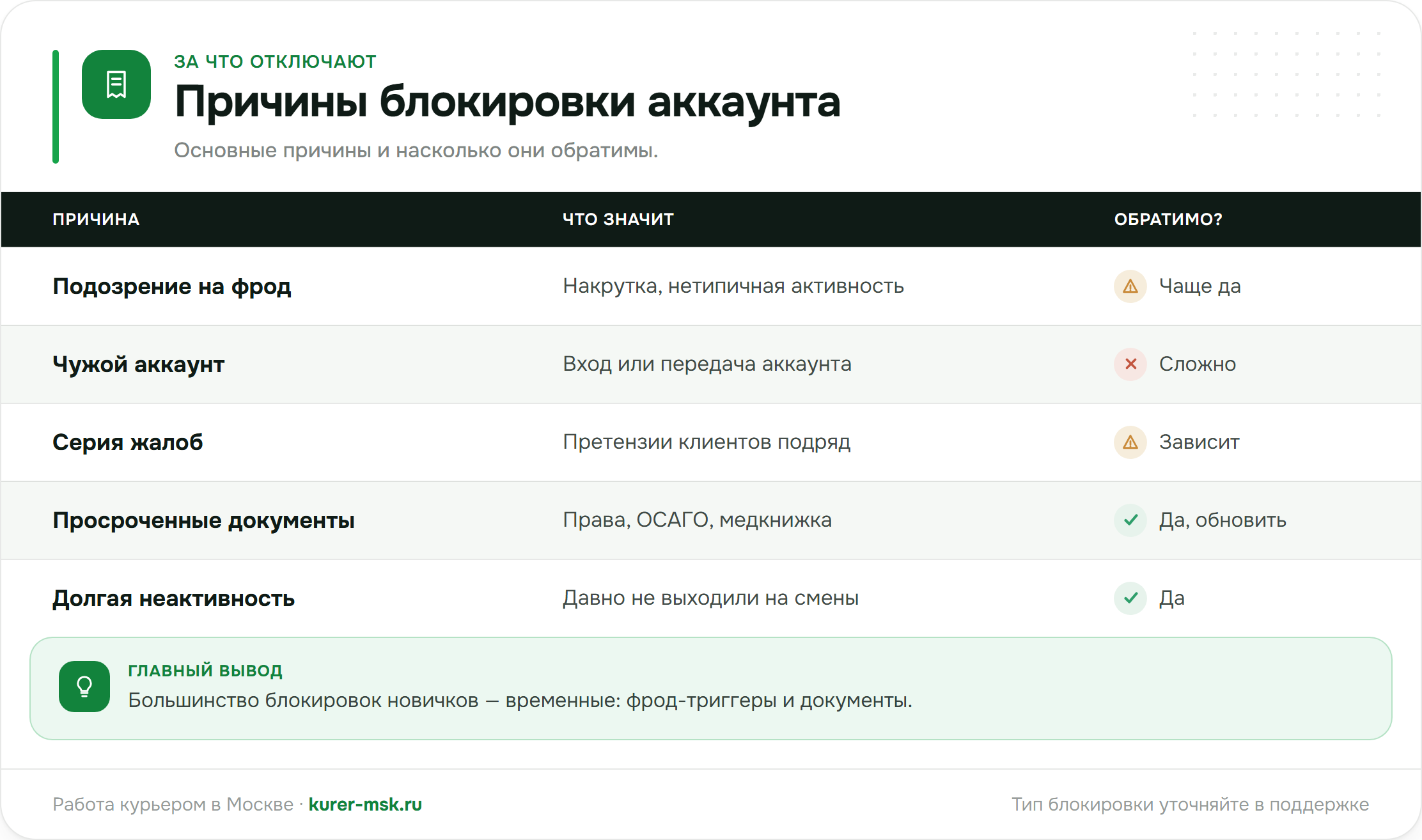This screenshot has width=1422, height=840.
Task: Click the Чаще да status text
Action: coord(1200,286)
